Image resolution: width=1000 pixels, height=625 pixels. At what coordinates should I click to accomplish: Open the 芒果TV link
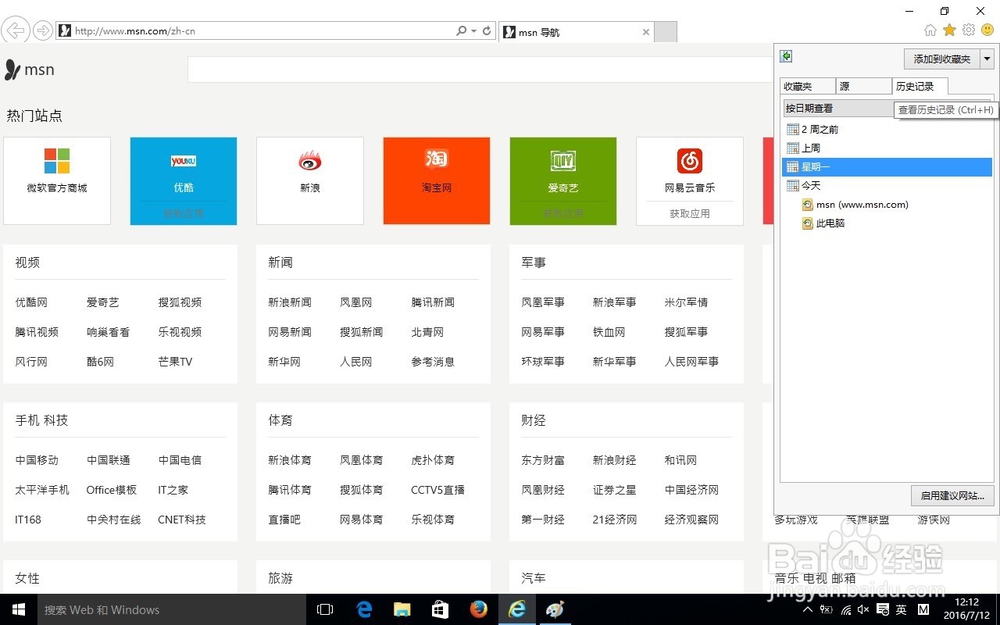[175, 362]
